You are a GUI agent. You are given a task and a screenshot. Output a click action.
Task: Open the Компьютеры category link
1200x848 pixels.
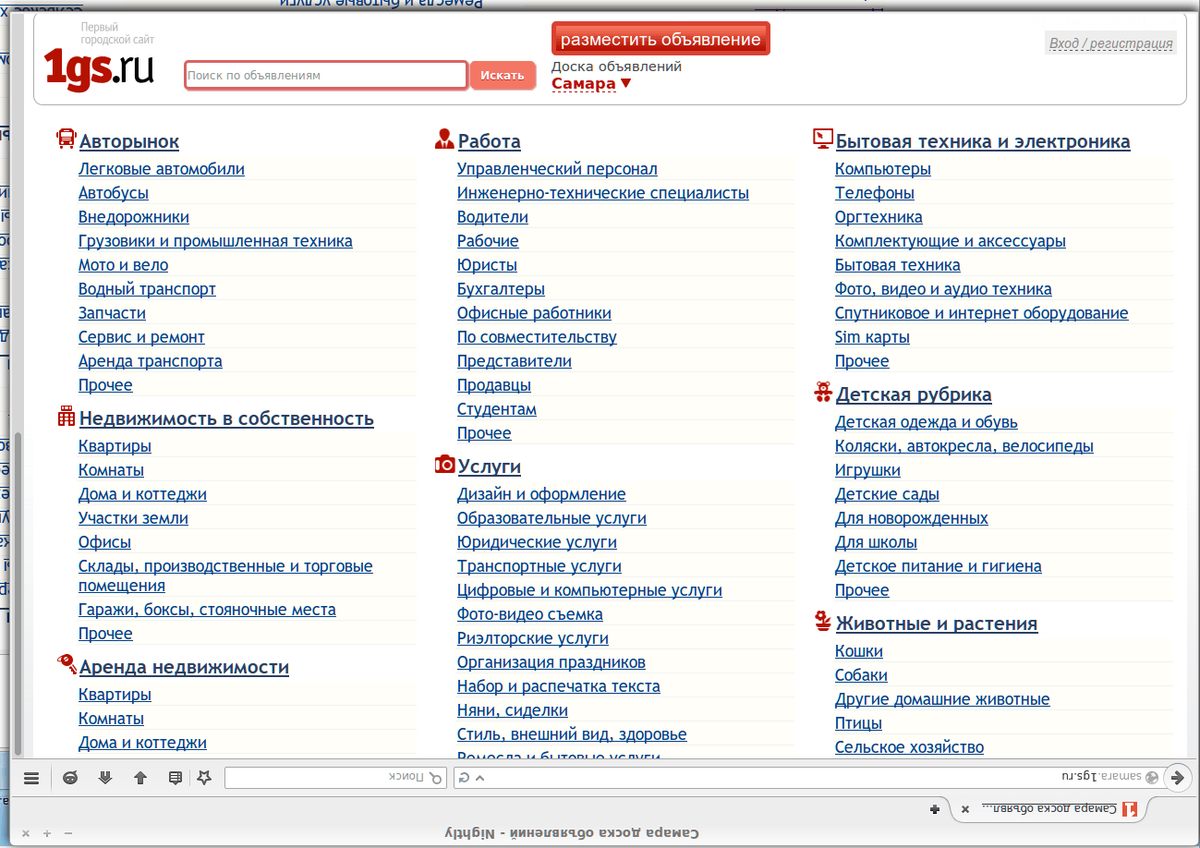(883, 169)
